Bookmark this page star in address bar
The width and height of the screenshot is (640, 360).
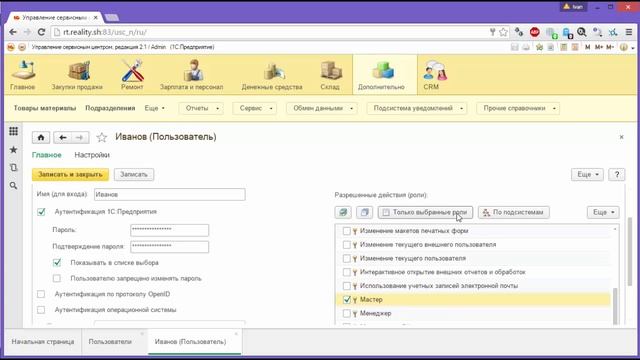coord(504,32)
